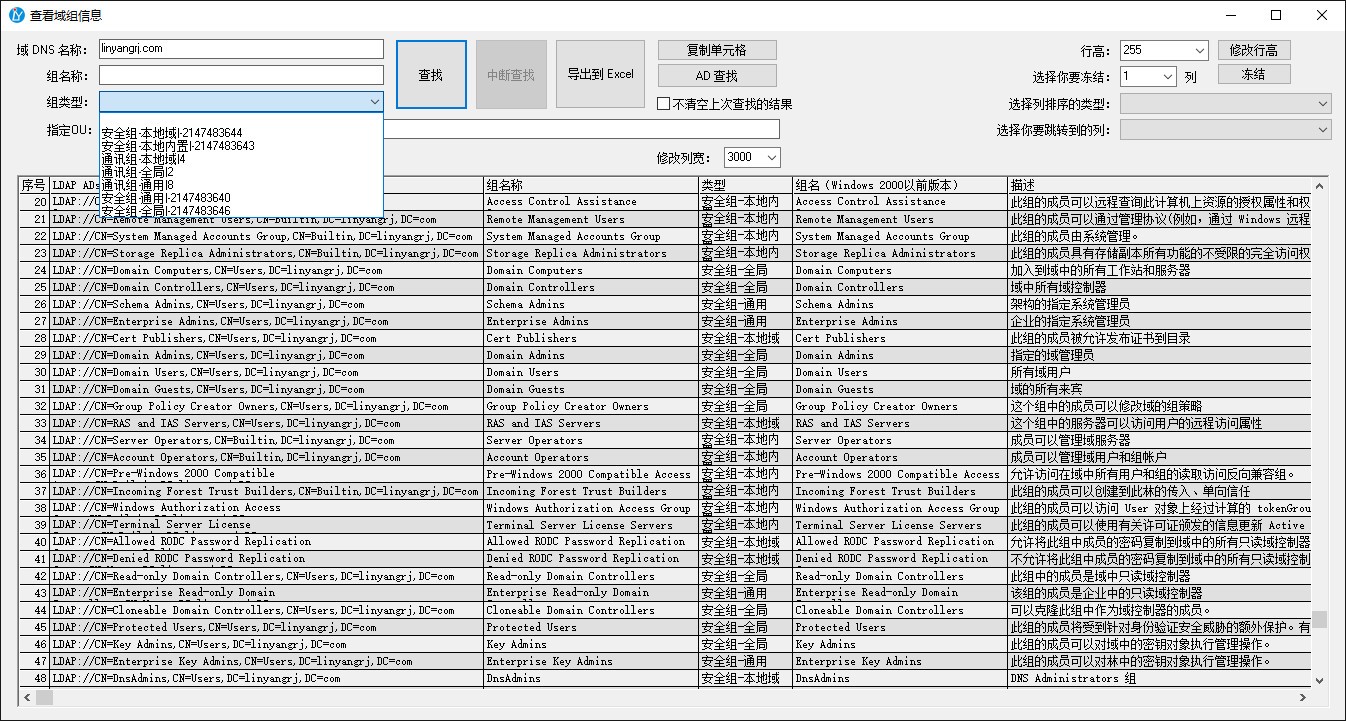Collapse the 组类型 dropdown arrow

coord(374,102)
